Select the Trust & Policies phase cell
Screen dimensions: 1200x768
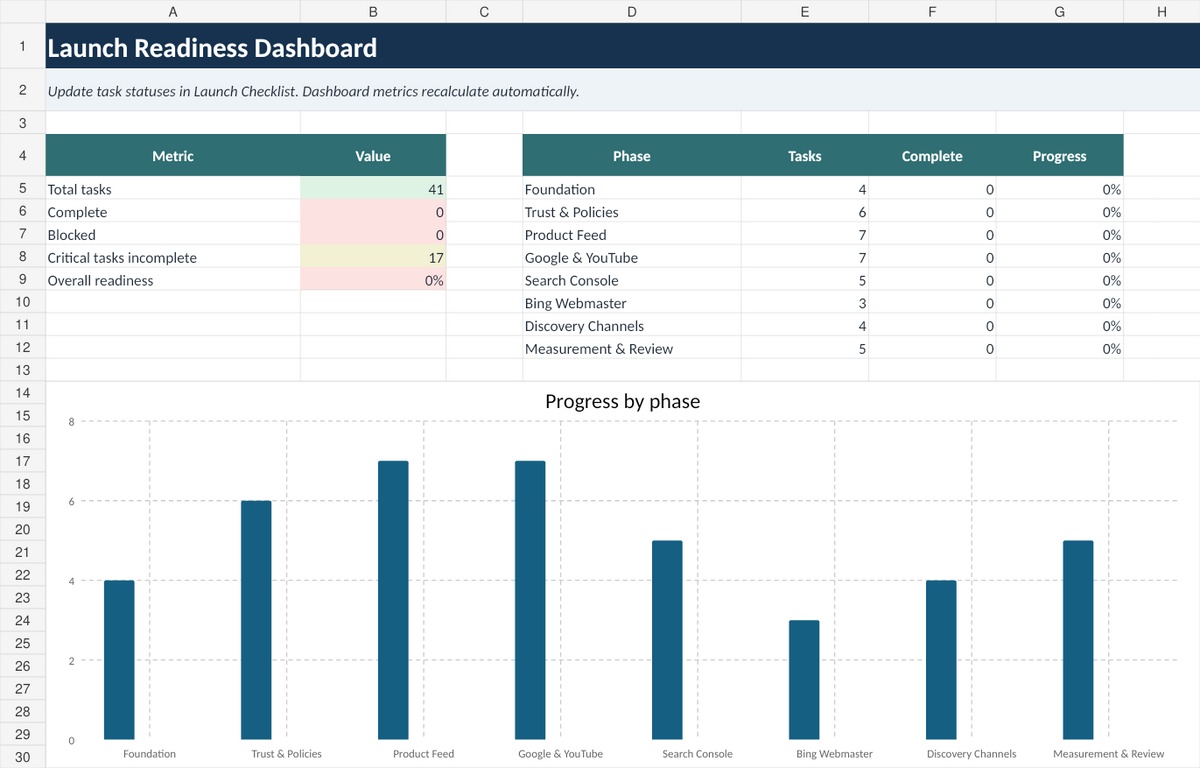point(632,212)
